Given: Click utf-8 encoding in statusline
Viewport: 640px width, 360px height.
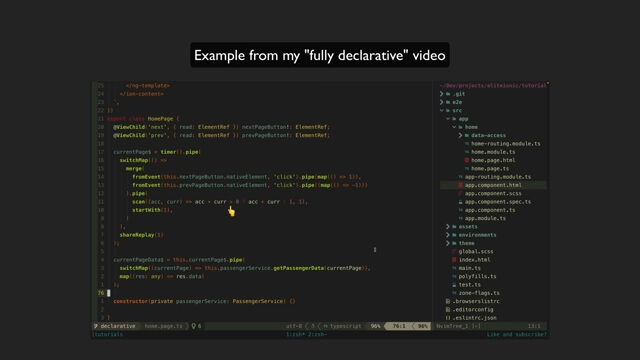Looking at the screenshot, I should pyautogui.click(x=294, y=326).
